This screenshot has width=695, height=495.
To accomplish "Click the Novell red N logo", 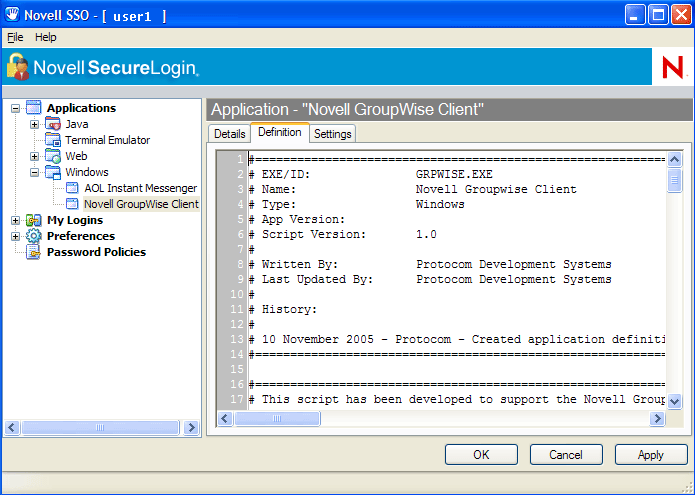I will tap(672, 67).
